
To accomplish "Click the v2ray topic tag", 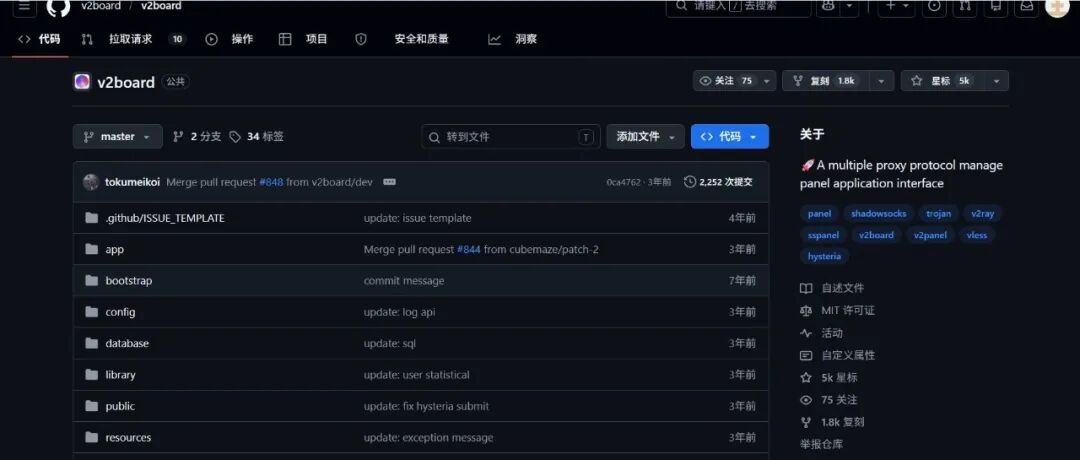I will click(x=982, y=213).
